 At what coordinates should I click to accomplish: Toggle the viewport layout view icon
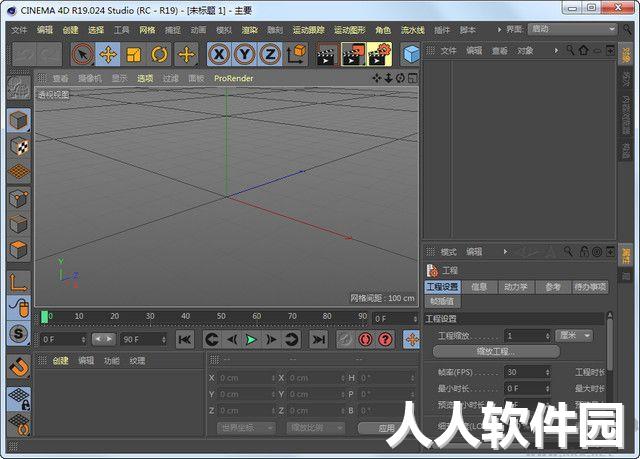click(413, 78)
